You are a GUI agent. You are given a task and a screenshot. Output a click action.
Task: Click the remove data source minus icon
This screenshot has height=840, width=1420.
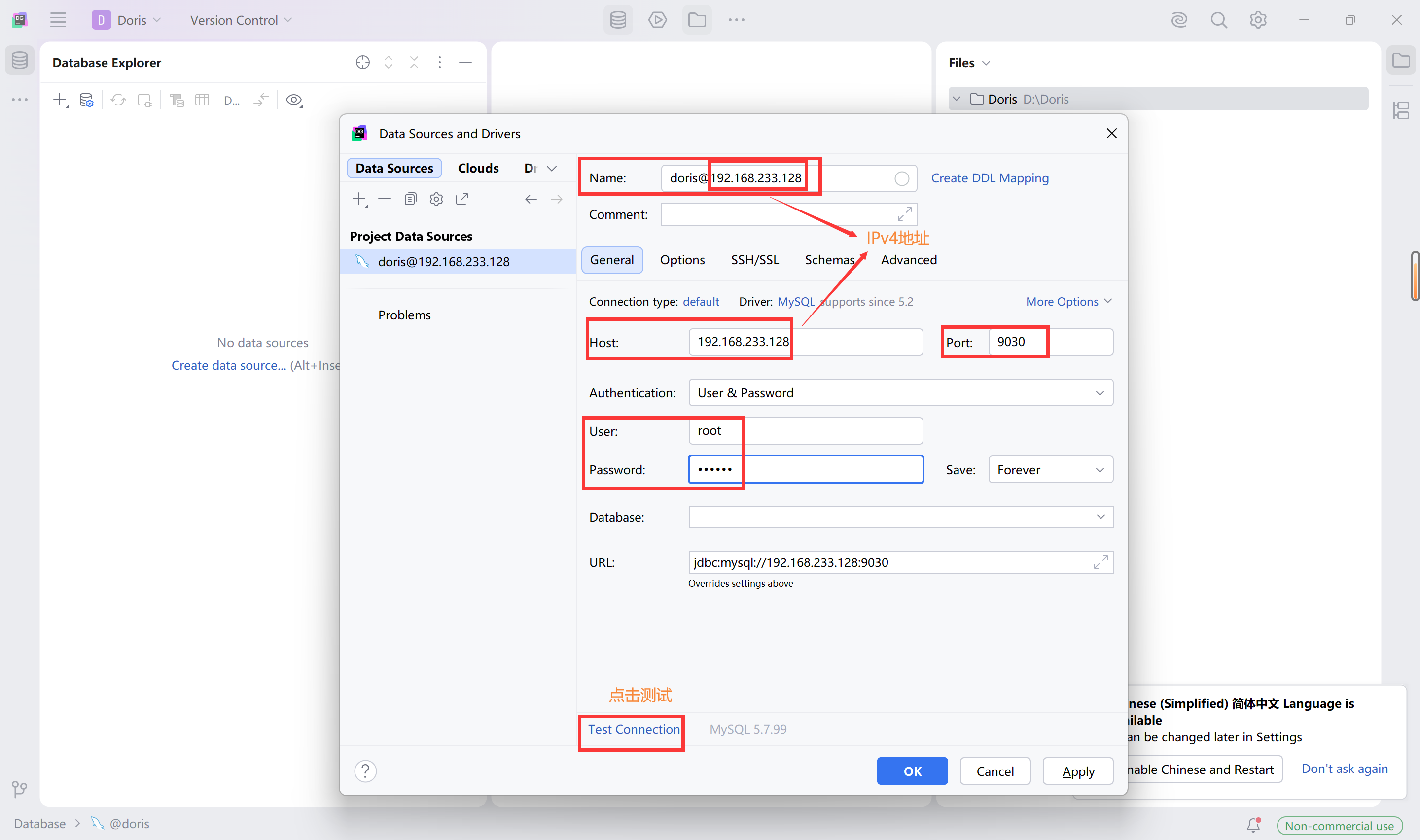(x=385, y=199)
